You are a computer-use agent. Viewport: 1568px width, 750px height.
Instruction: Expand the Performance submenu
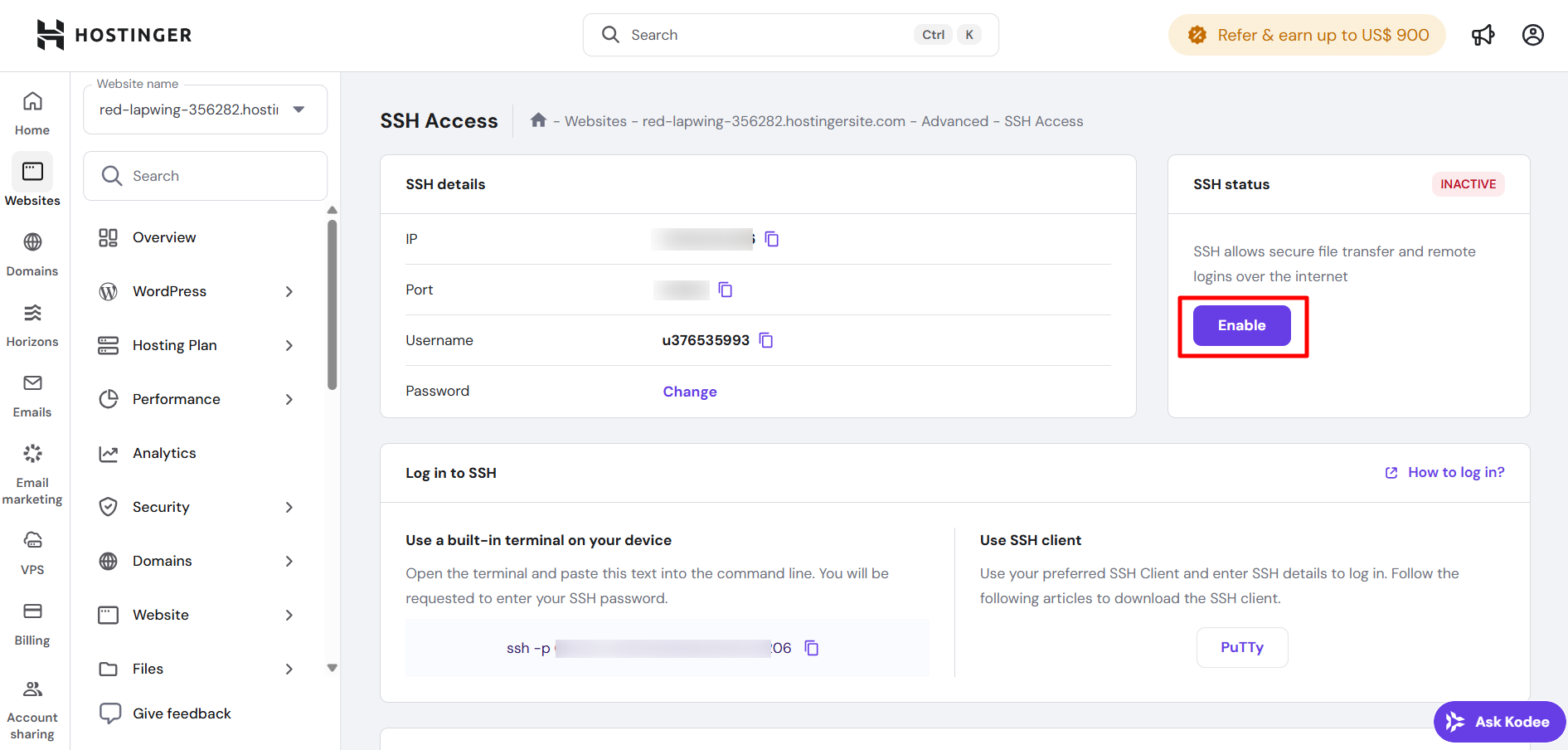[x=289, y=399]
